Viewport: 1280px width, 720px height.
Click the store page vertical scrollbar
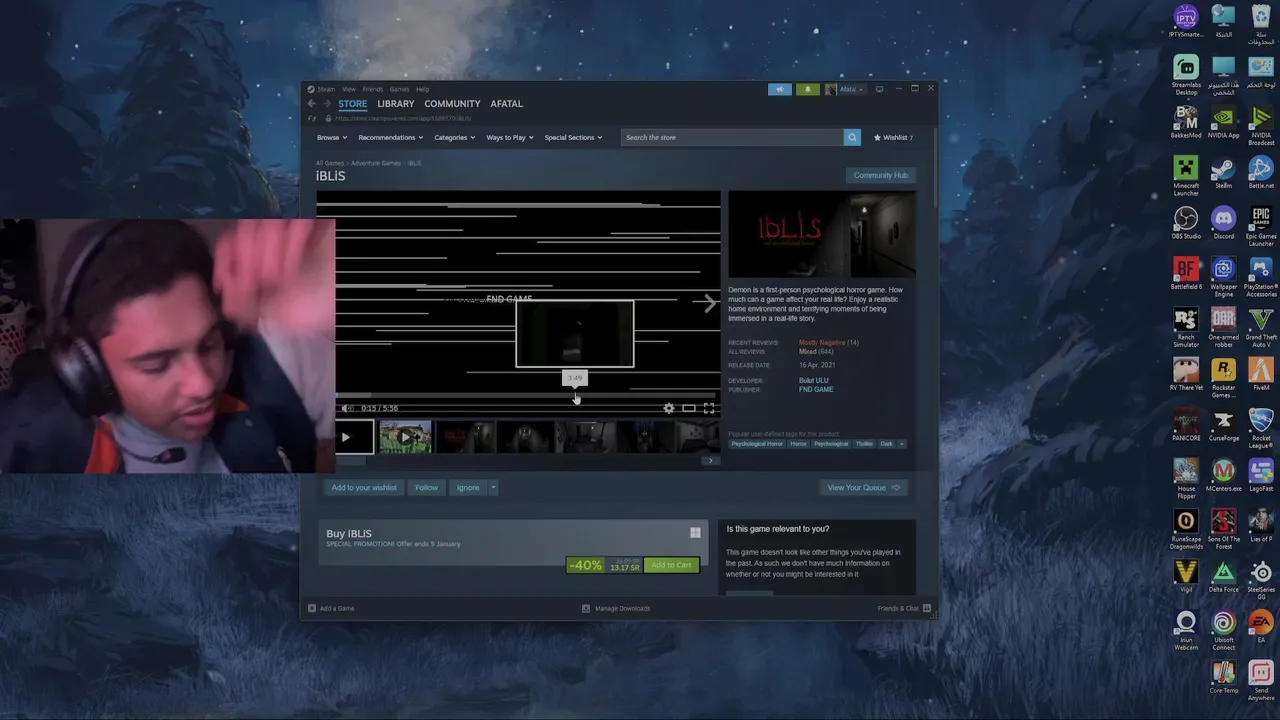point(936,167)
